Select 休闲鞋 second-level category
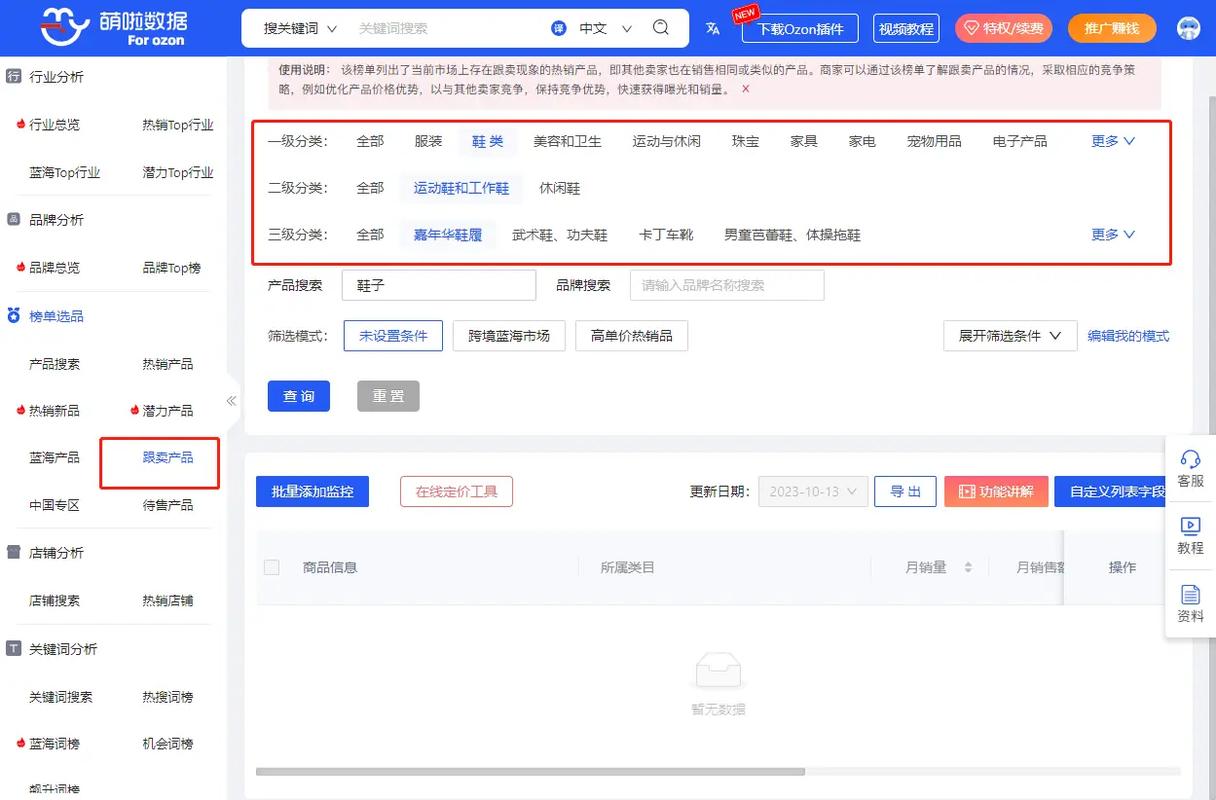Image resolution: width=1216 pixels, height=800 pixels. 560,188
